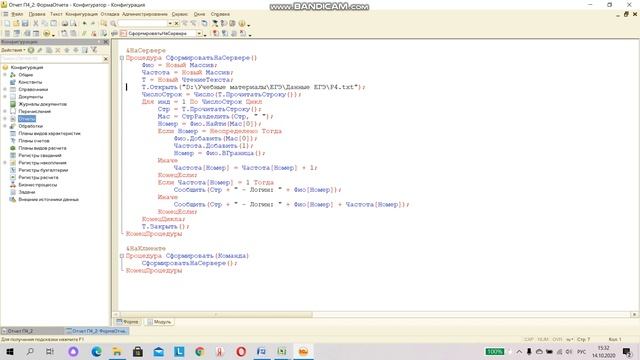This screenshot has width=640, height=360.
Task: Select Планы счетов in tree
Action: coord(34,141)
